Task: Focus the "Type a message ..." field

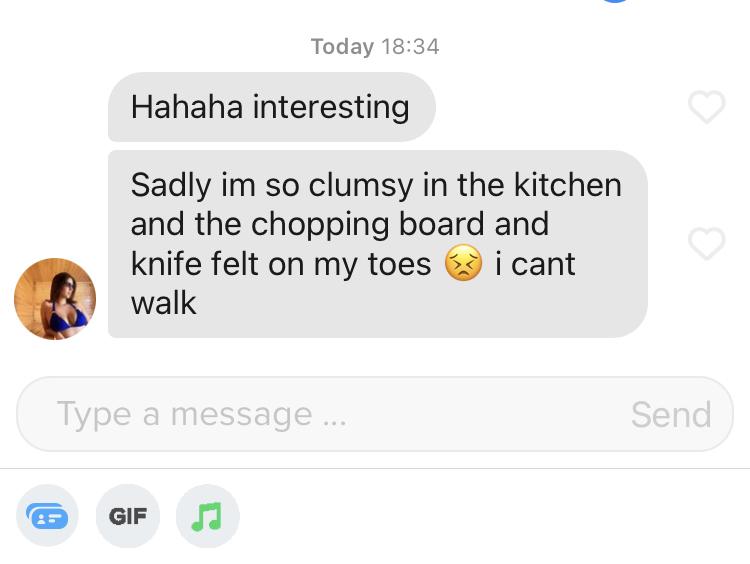Action: 375,414
